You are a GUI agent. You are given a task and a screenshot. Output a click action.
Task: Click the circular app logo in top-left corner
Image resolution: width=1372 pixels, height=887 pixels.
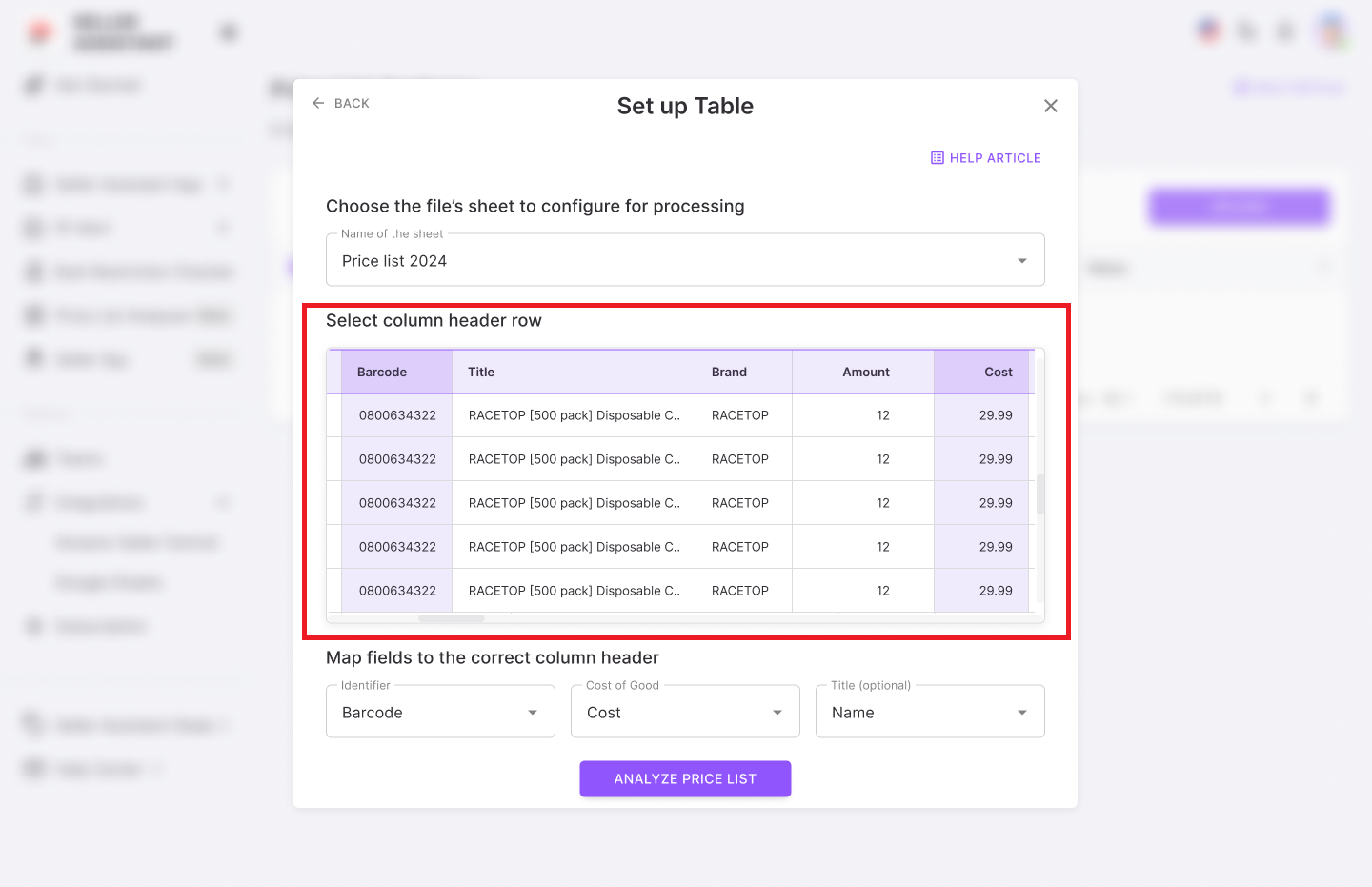(x=38, y=30)
